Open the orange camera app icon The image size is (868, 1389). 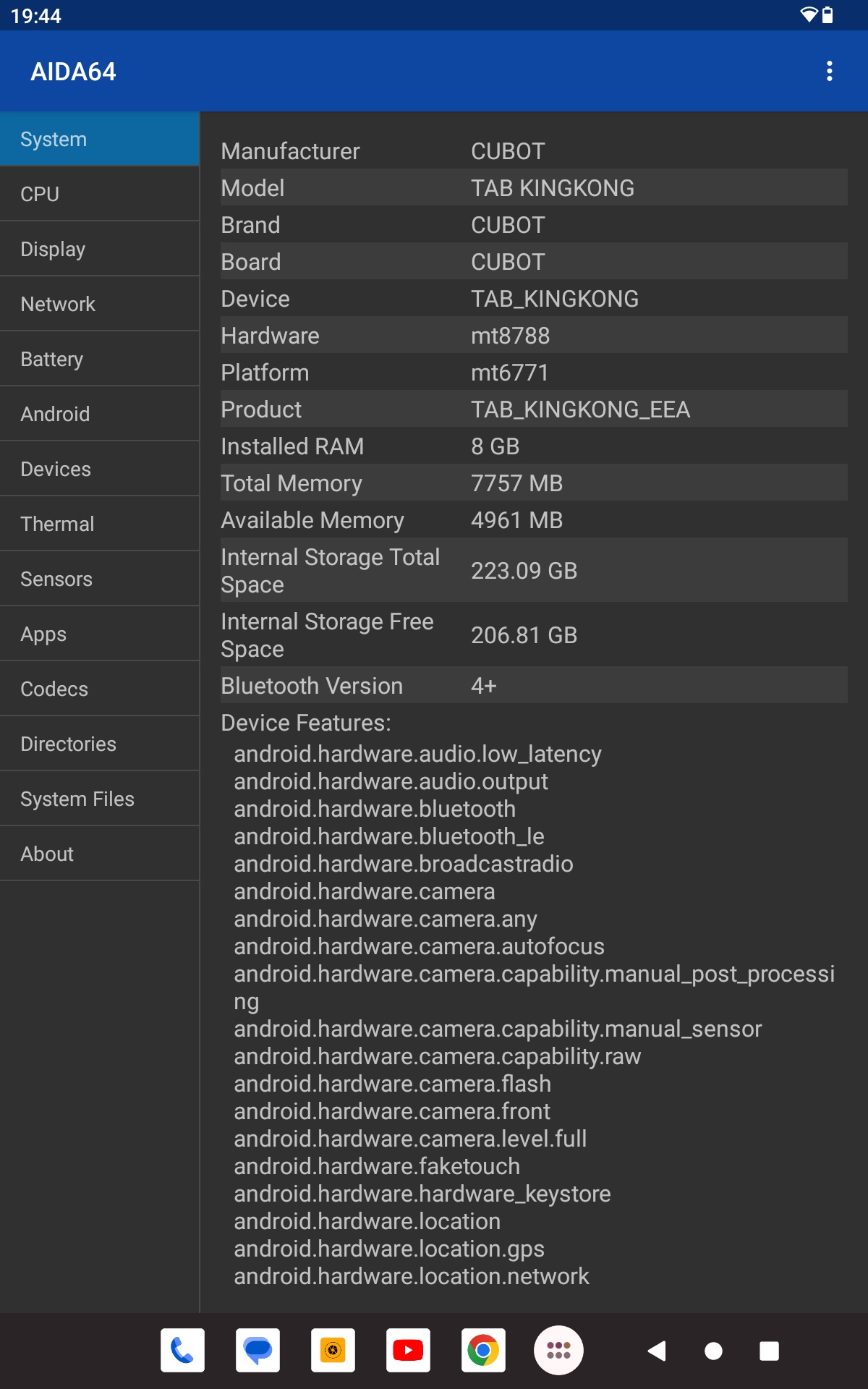click(333, 1350)
